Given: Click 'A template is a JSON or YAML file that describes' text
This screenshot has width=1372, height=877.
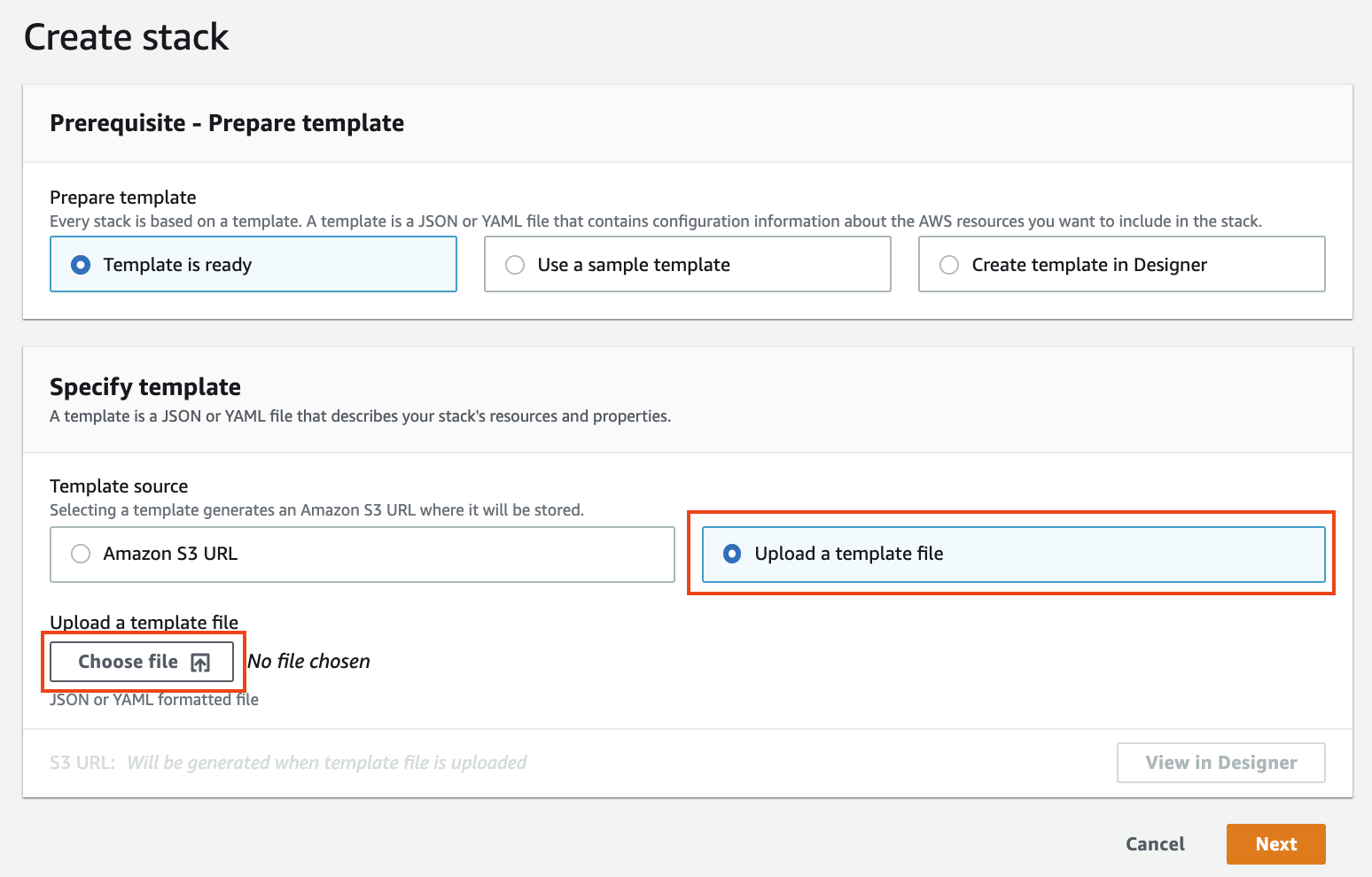Looking at the screenshot, I should tap(361, 416).
